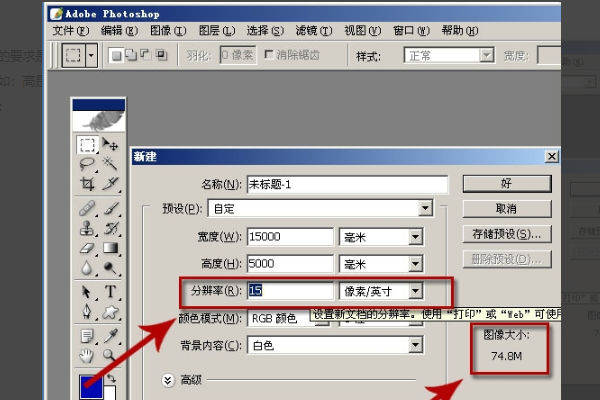The height and width of the screenshot is (400, 600).
Task: Select the Hand tool
Action: [x=87, y=356]
